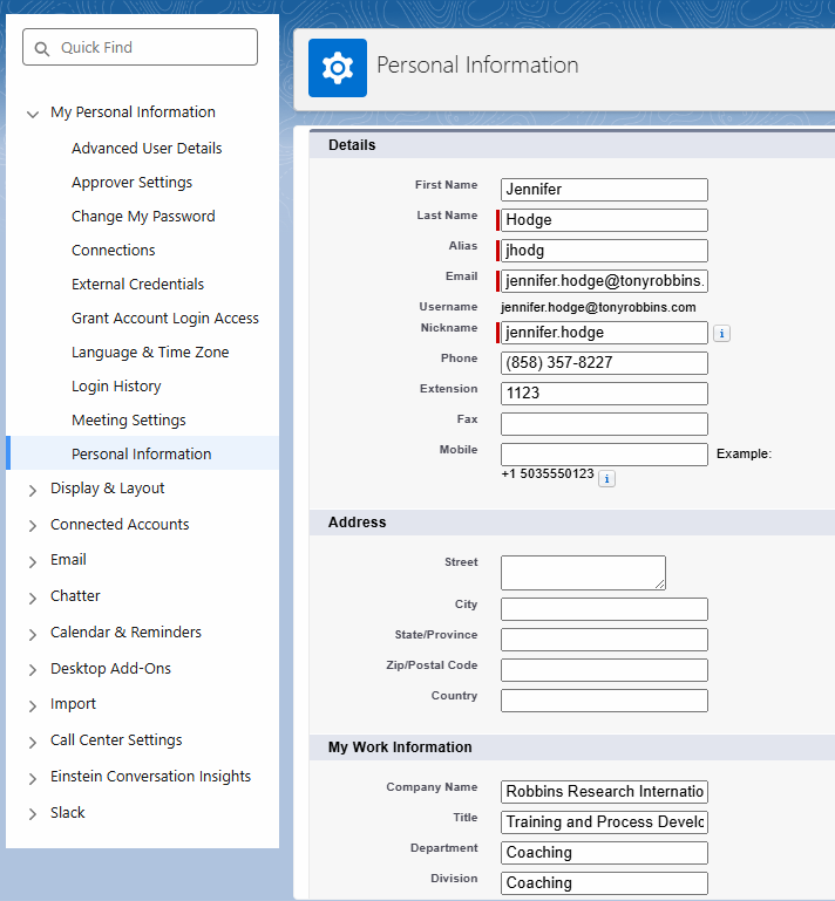This screenshot has height=901, width=835.
Task: Open Change My Password page
Action: pyautogui.click(x=143, y=216)
